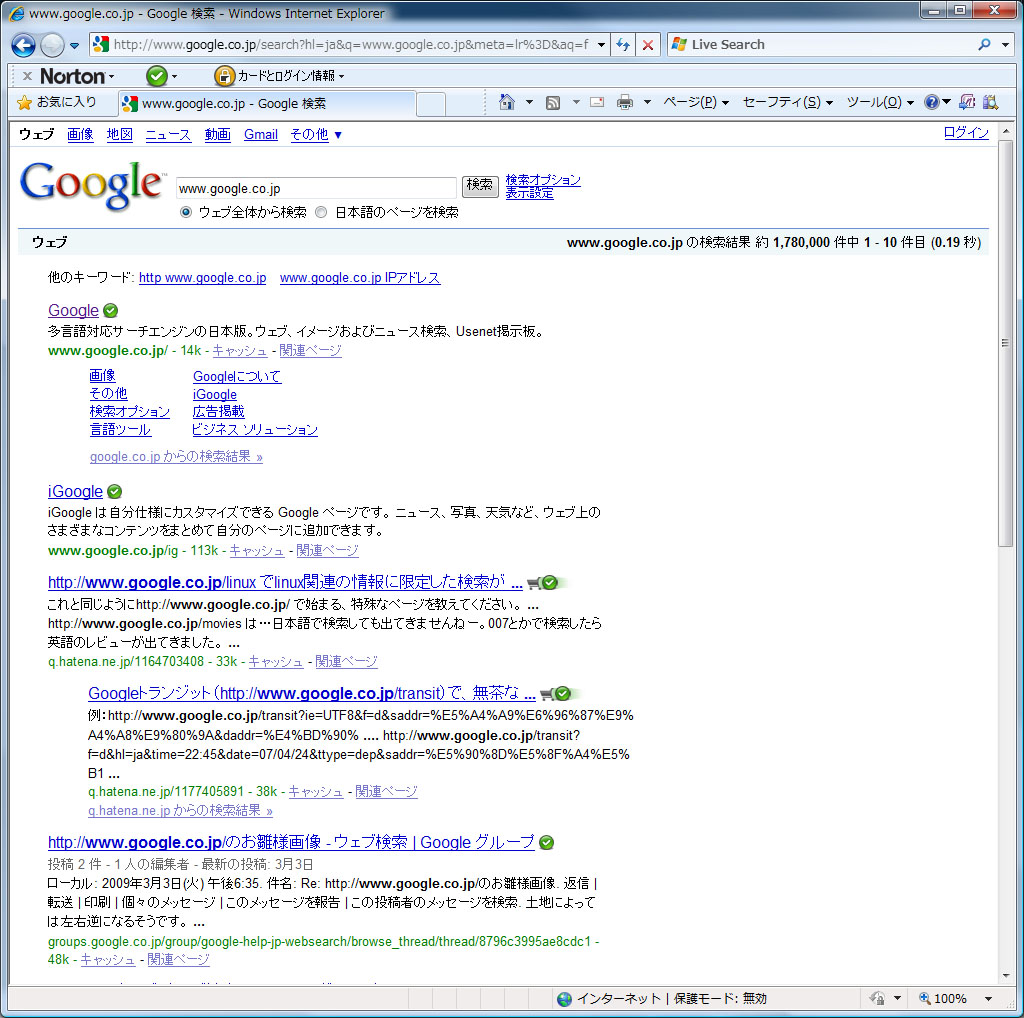
Task: Go to the Home page icon
Action: pos(507,102)
